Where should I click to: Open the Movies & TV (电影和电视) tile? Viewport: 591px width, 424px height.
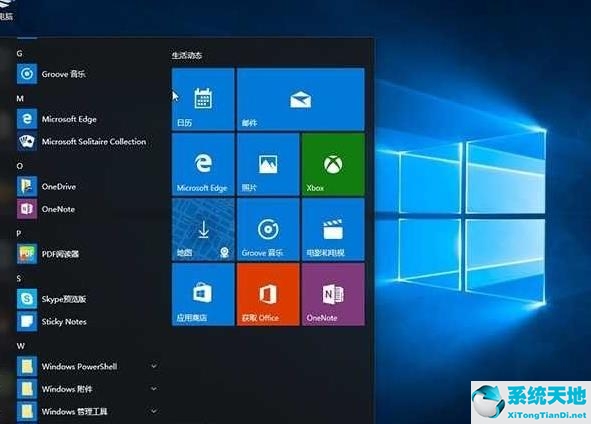click(333, 230)
